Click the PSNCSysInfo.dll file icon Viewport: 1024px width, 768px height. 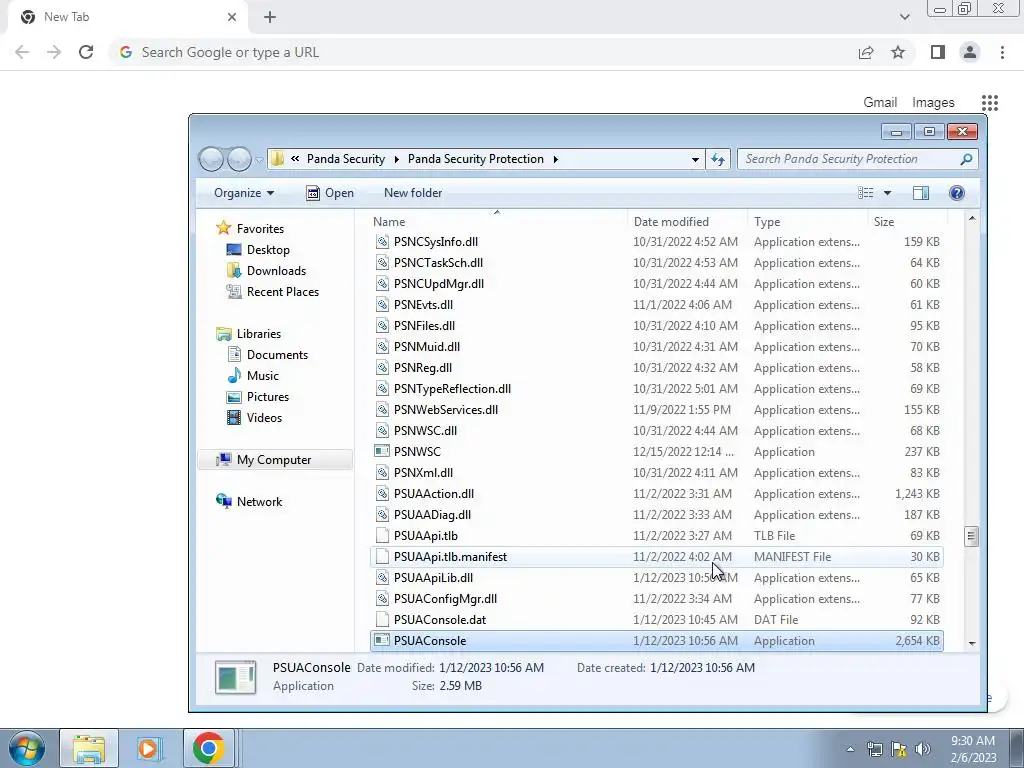382,242
